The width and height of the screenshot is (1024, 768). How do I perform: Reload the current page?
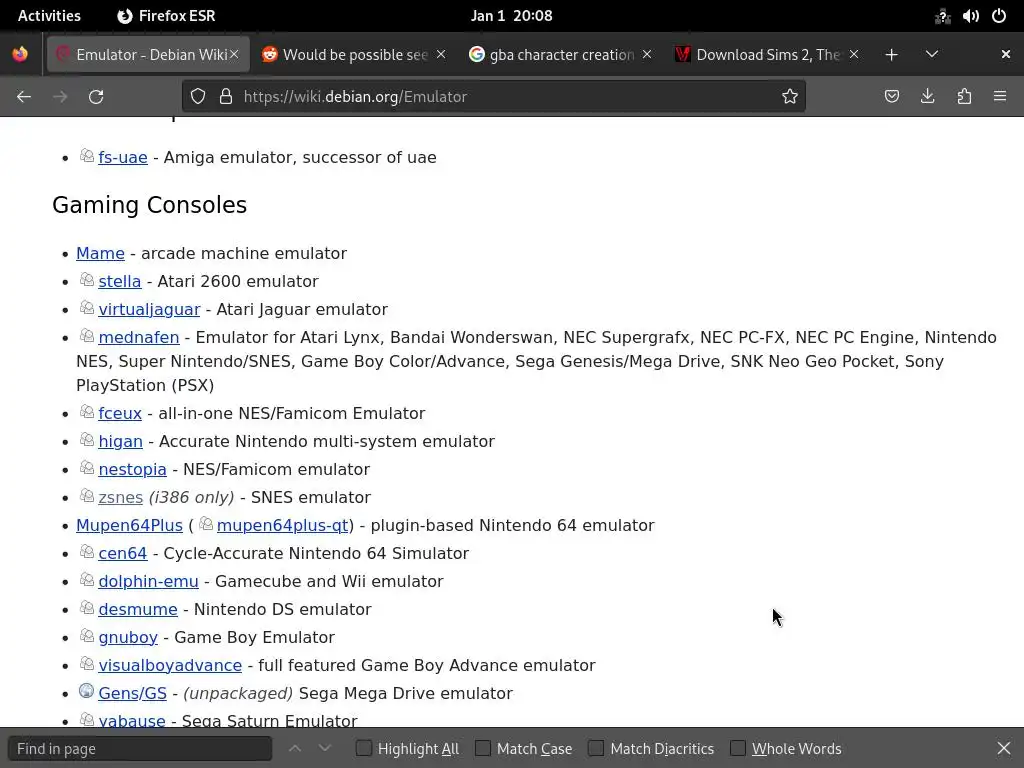point(96,96)
